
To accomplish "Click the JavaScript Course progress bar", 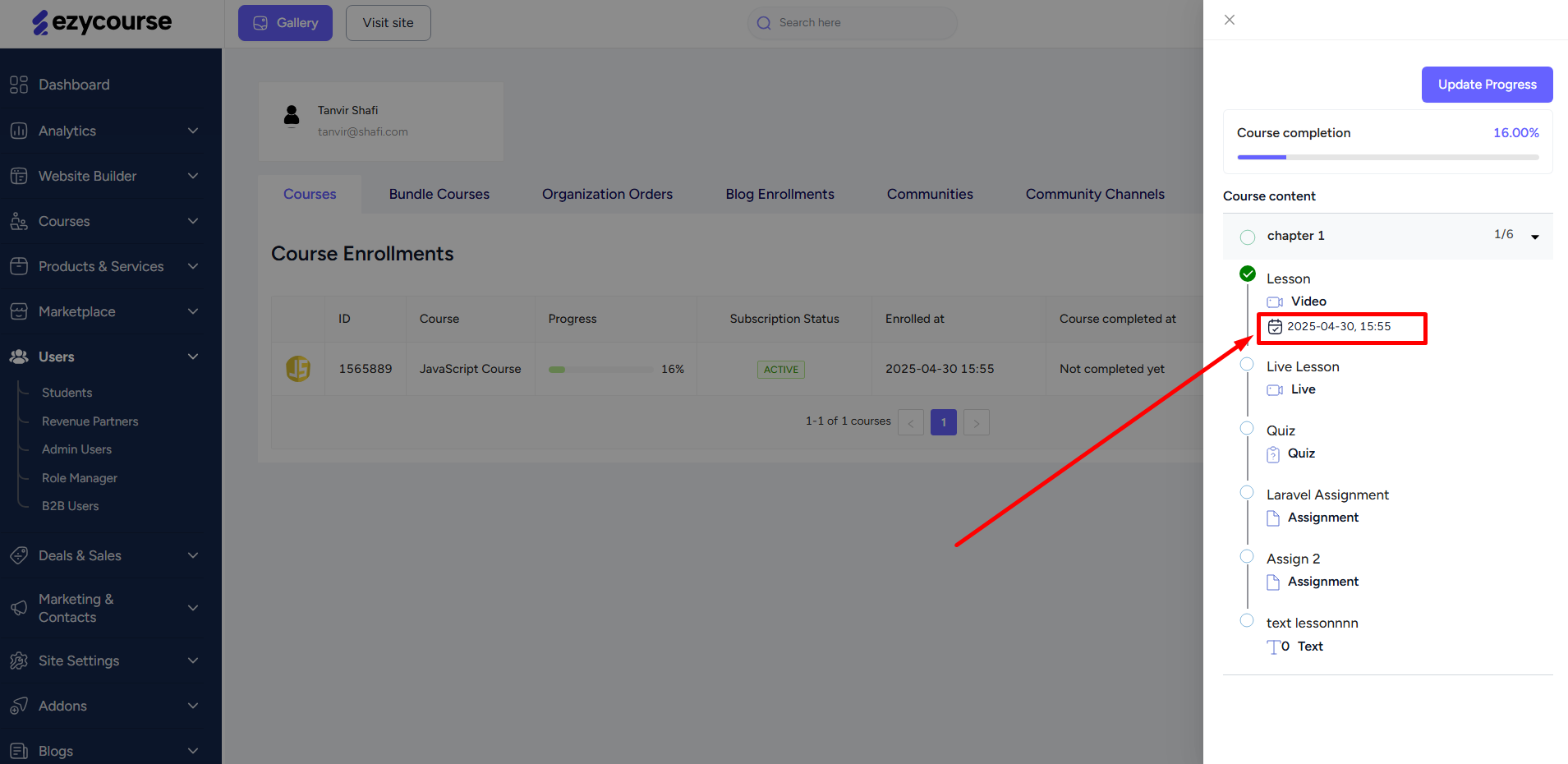I will tap(600, 370).
